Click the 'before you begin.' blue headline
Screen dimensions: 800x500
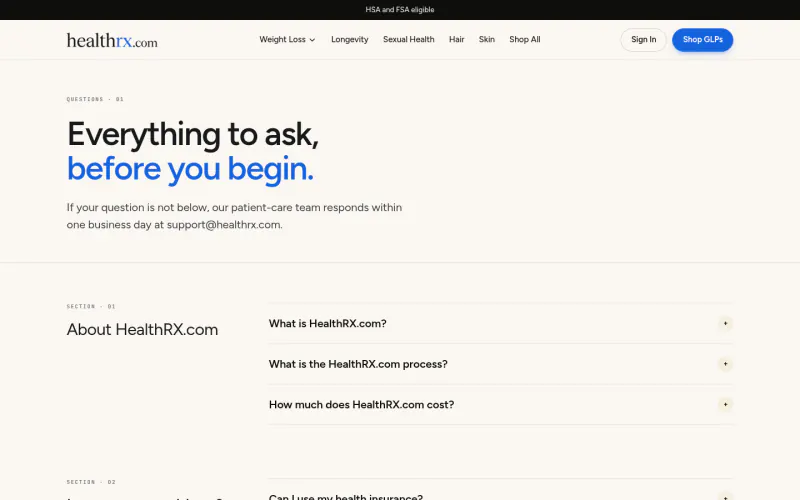pyautogui.click(x=190, y=169)
